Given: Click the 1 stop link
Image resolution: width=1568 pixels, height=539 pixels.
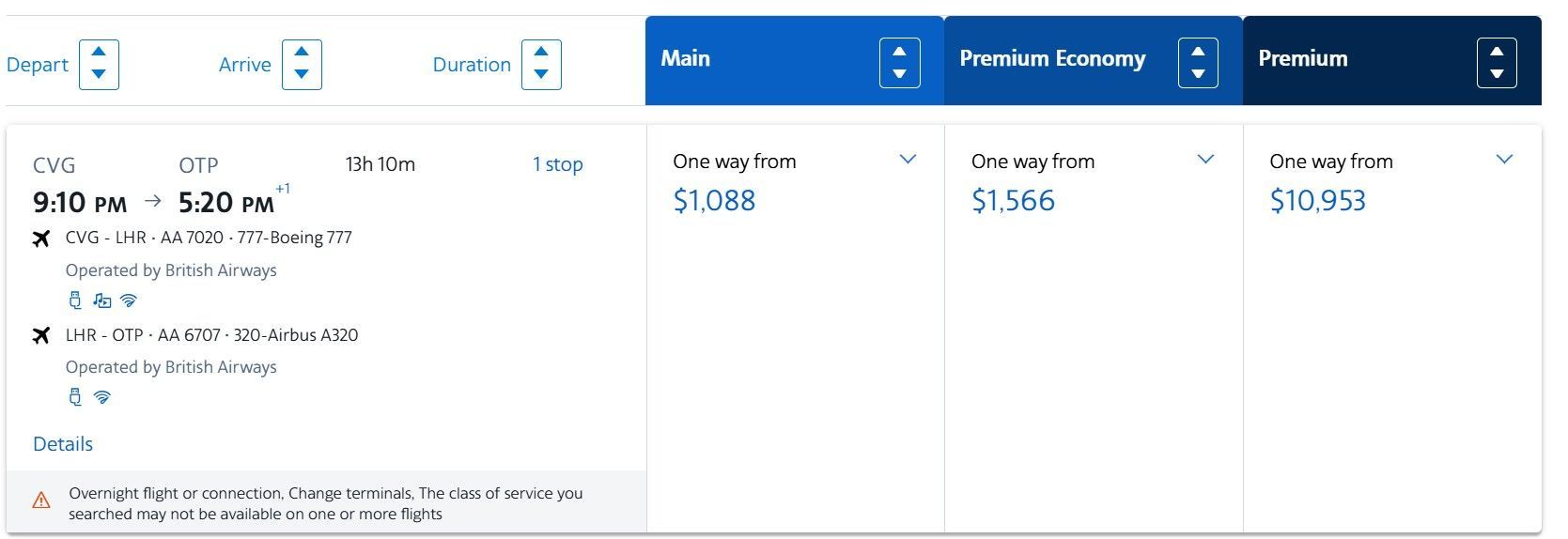Looking at the screenshot, I should (x=558, y=164).
